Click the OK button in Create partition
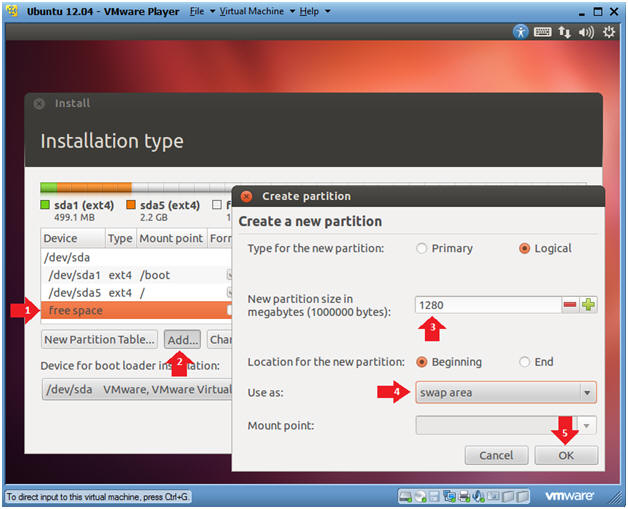 coord(566,455)
